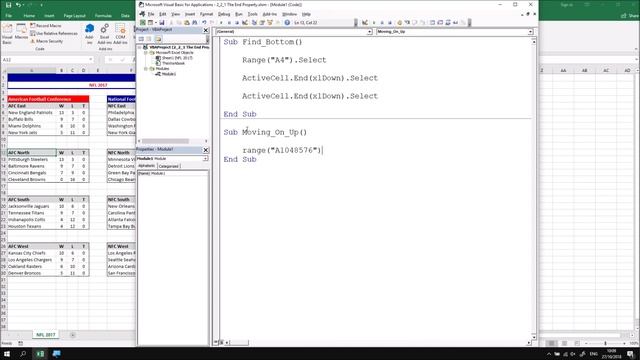Screen dimensions: 640x360
Task: Click Macro Security in Excel ribbon
Action: 47,41
